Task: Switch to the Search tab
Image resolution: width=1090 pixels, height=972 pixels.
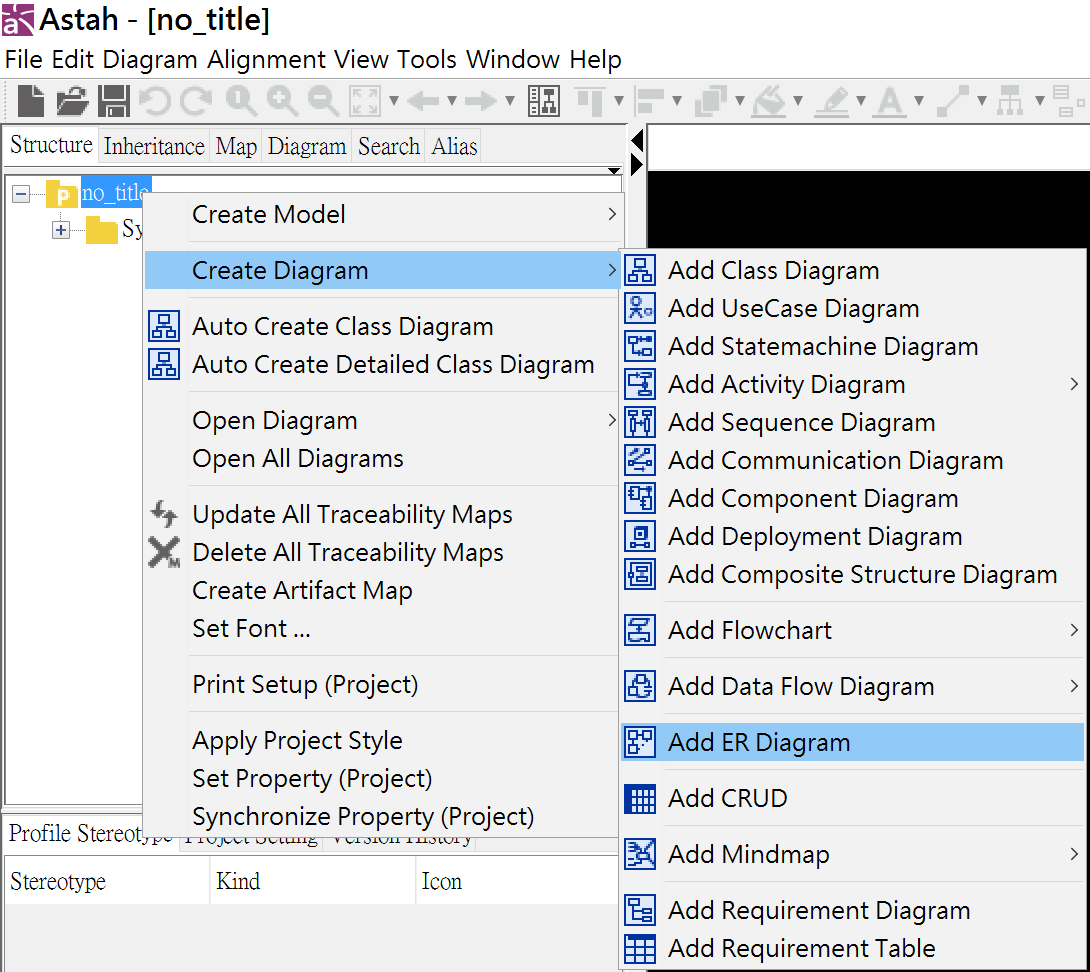Action: click(389, 146)
